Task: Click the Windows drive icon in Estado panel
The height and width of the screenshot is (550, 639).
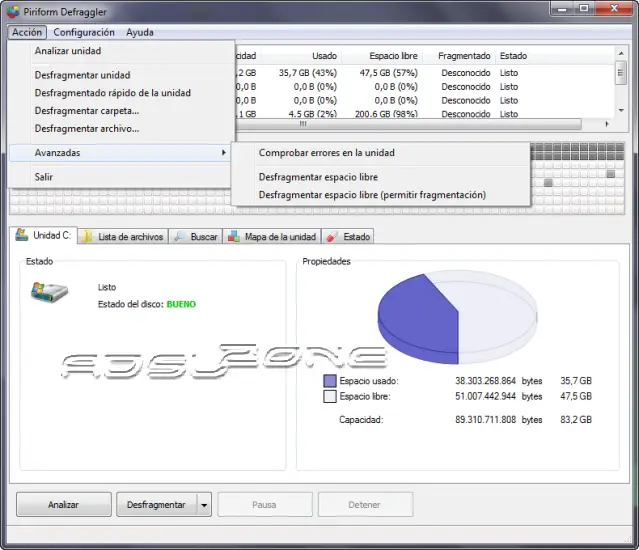Action: pos(49,292)
